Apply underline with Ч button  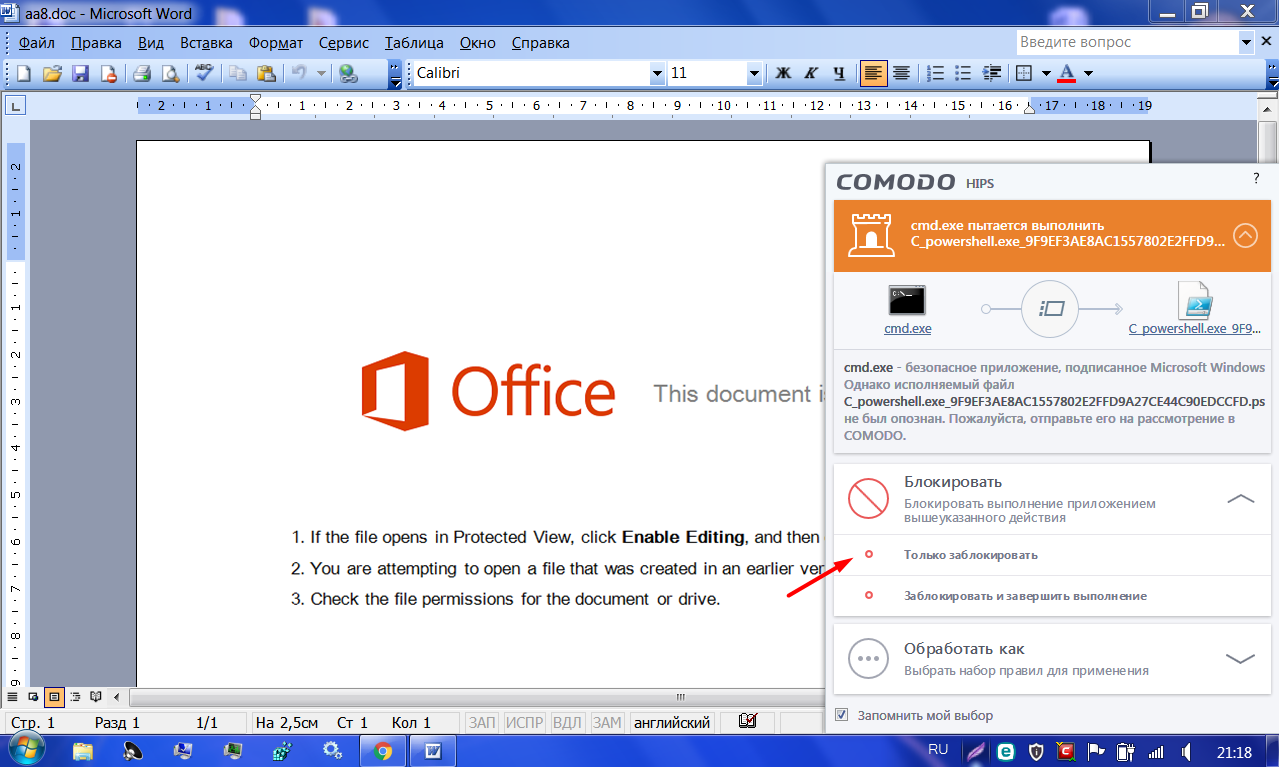[x=839, y=73]
